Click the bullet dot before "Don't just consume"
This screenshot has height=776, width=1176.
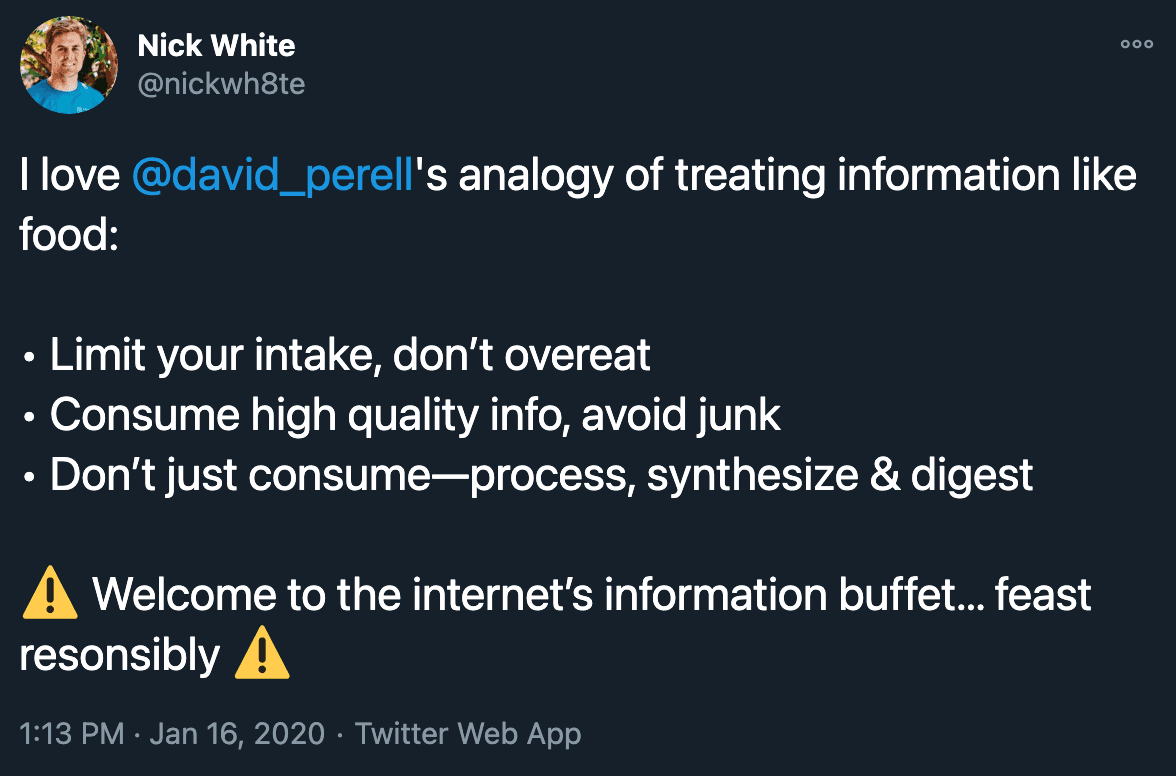click(28, 476)
